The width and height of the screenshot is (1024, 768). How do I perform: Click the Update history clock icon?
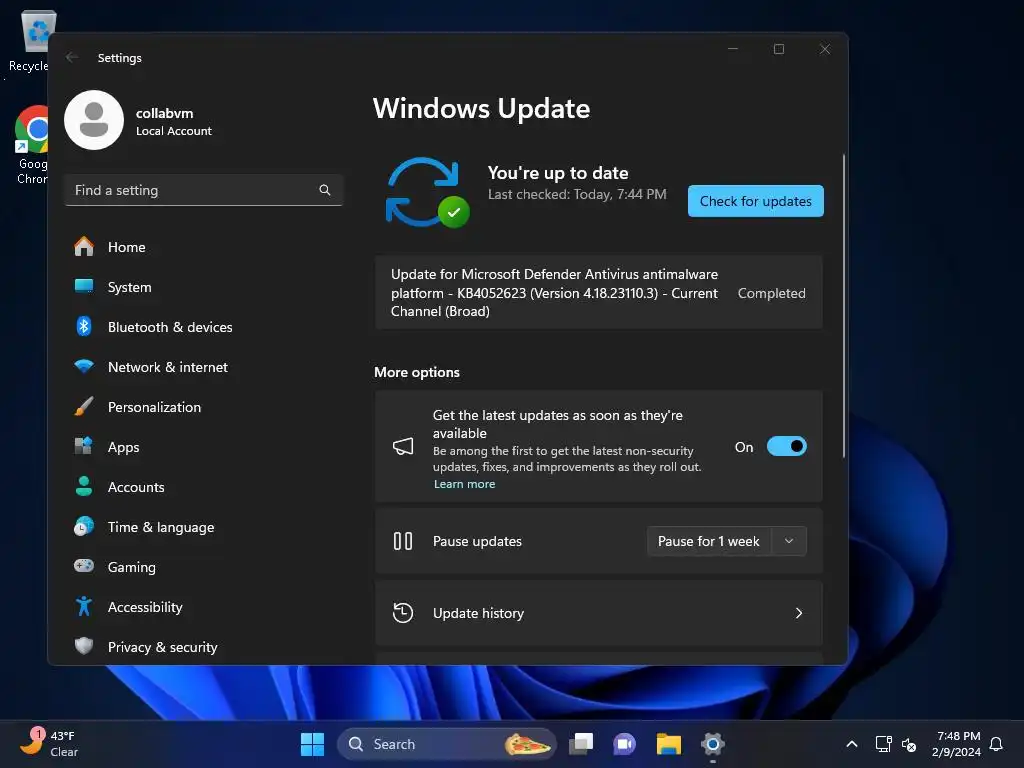403,613
